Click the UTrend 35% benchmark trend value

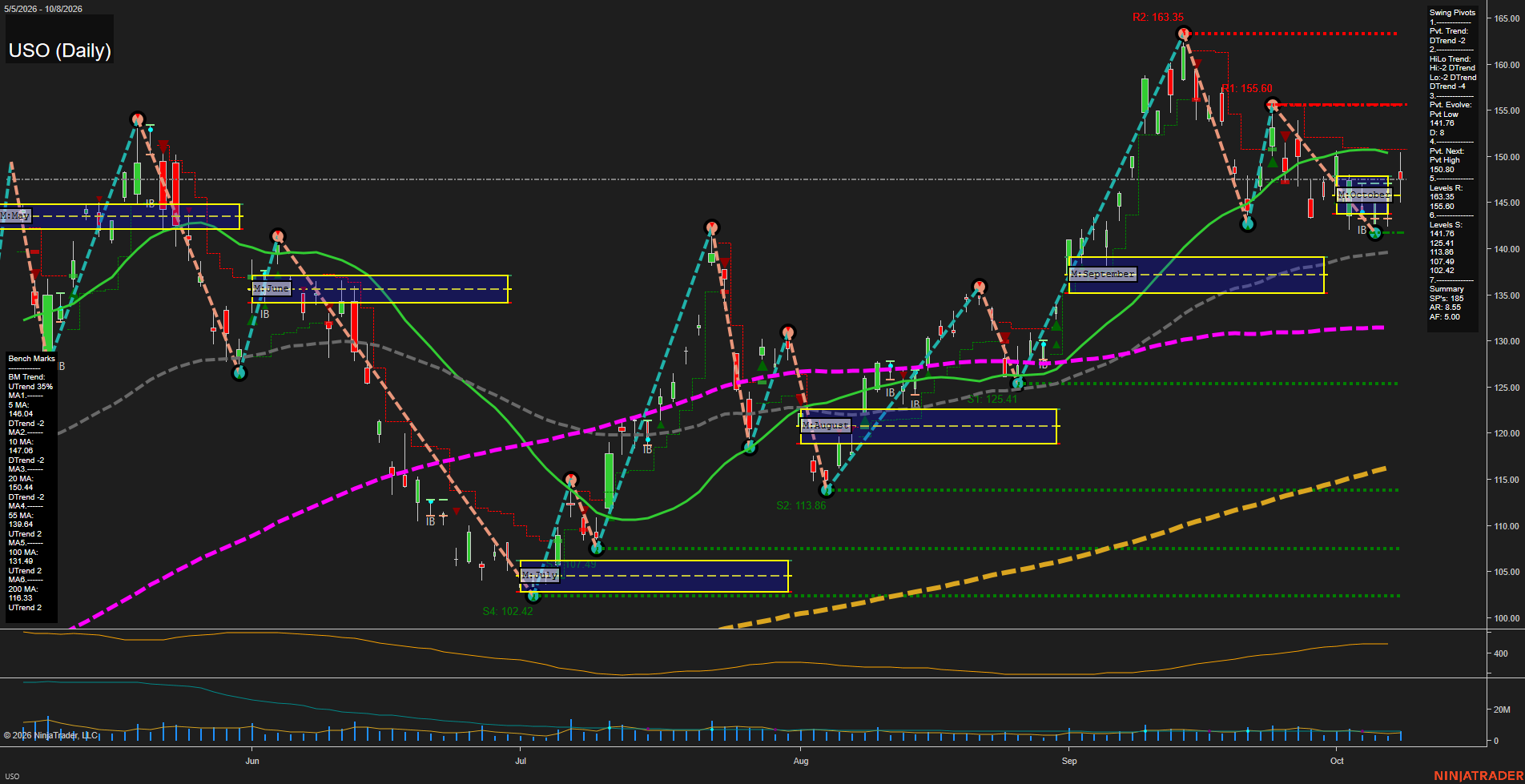point(30,387)
